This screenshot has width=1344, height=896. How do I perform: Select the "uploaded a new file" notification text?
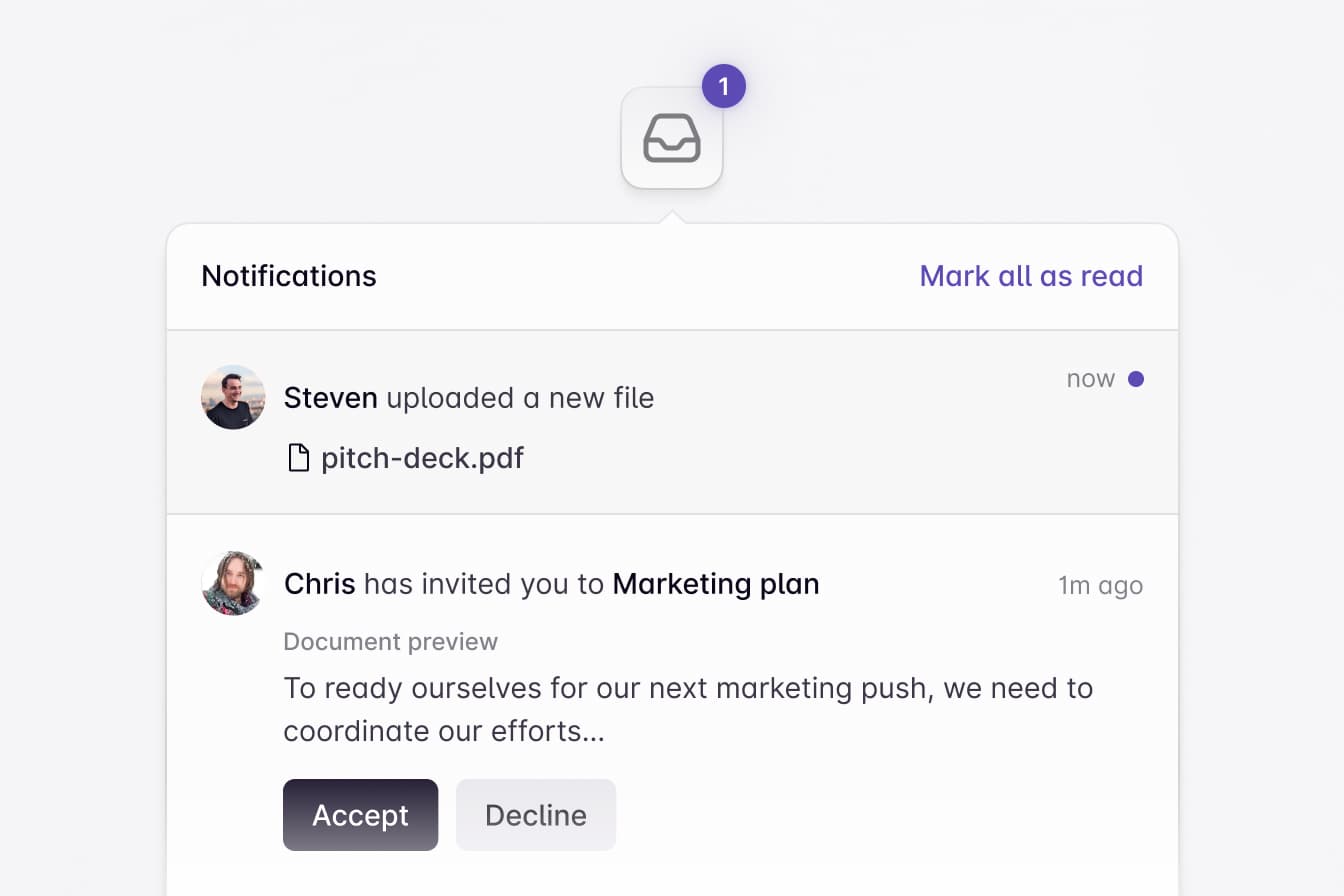click(x=520, y=398)
